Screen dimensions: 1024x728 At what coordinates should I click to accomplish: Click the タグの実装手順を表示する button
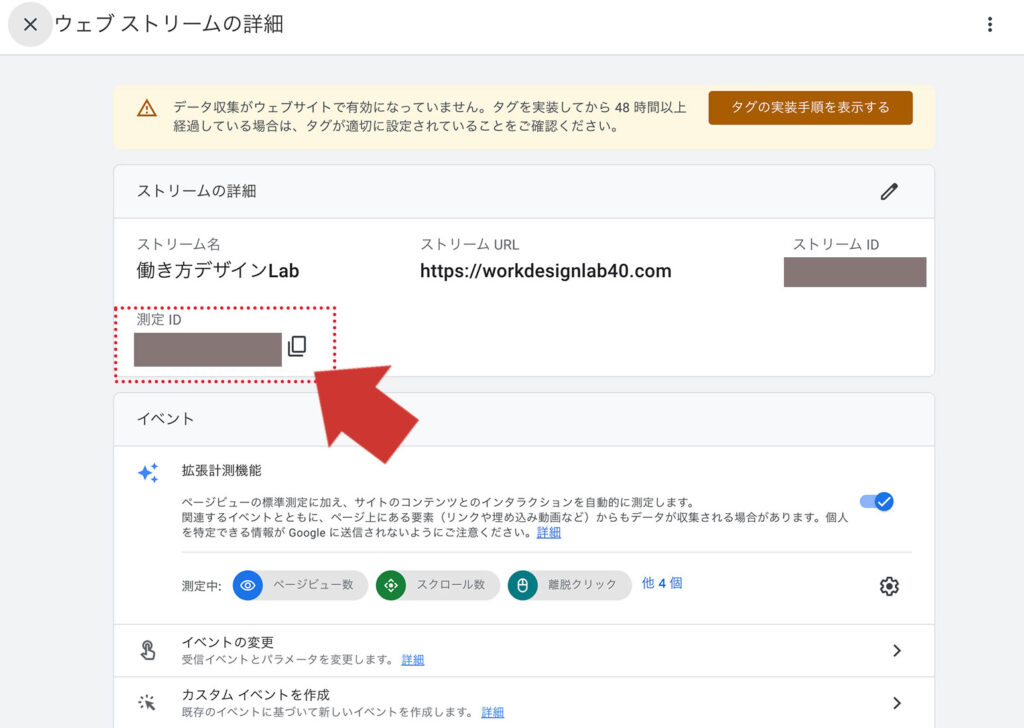point(810,108)
